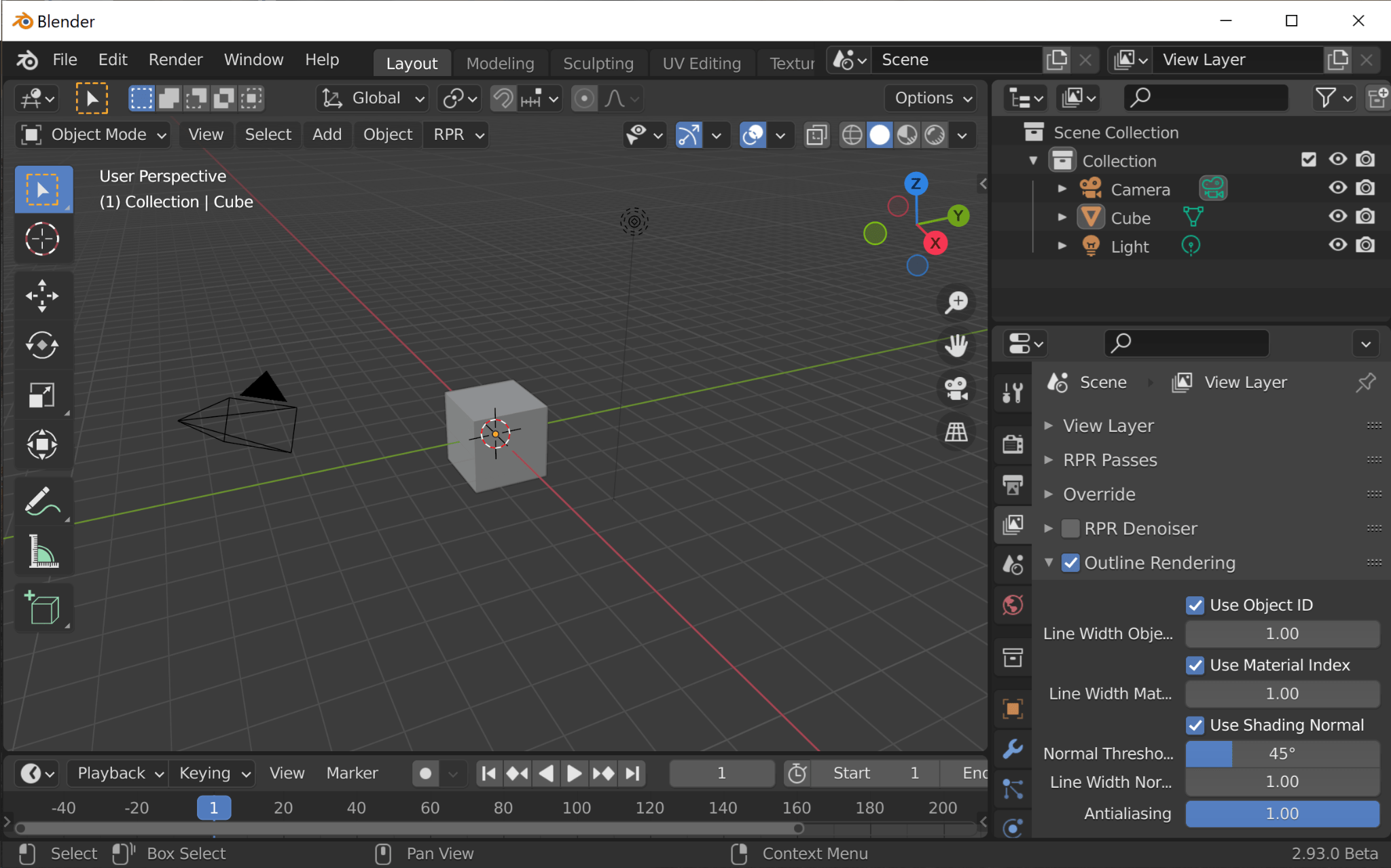Open the Add Cube tool
Image resolution: width=1391 pixels, height=868 pixels.
pos(43,608)
